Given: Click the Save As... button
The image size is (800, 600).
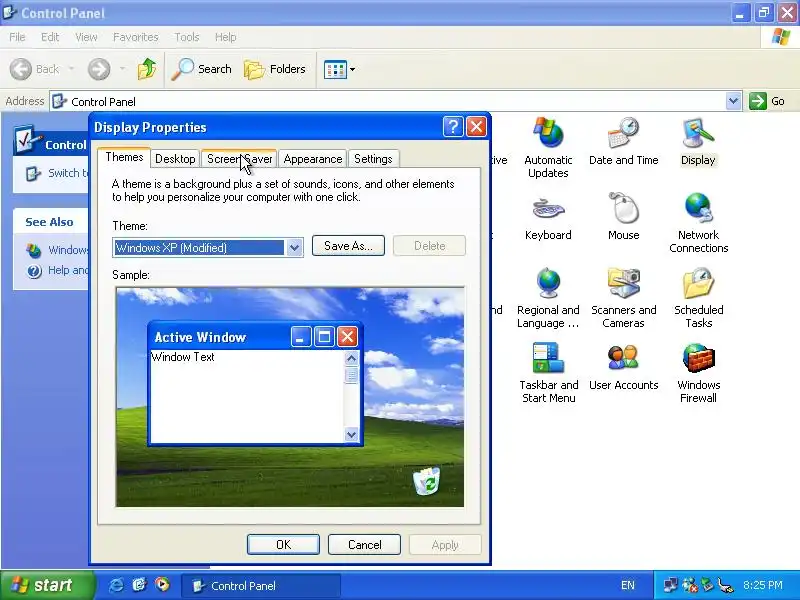Looking at the screenshot, I should click(348, 246).
